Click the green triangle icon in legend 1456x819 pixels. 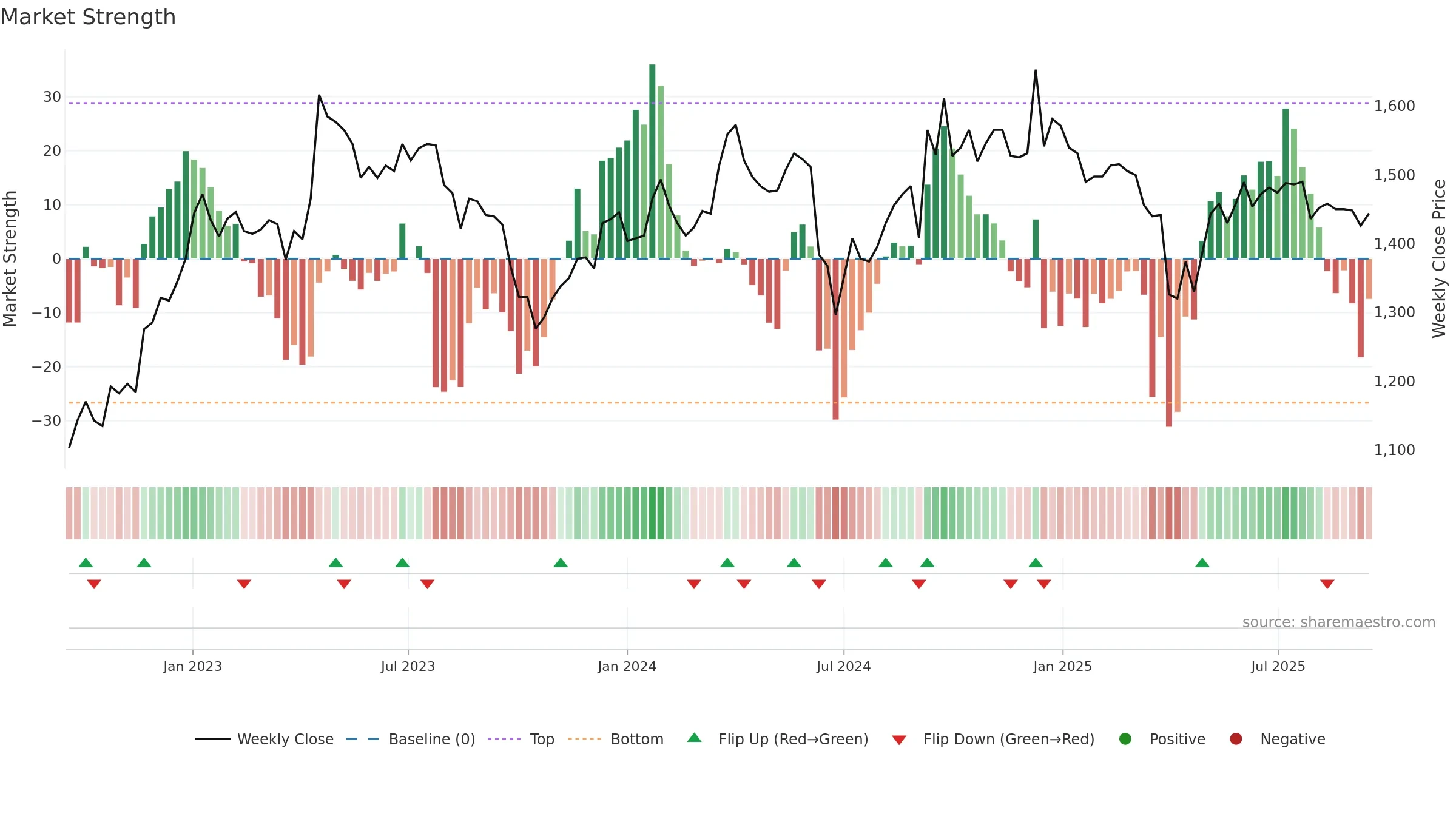click(x=695, y=738)
